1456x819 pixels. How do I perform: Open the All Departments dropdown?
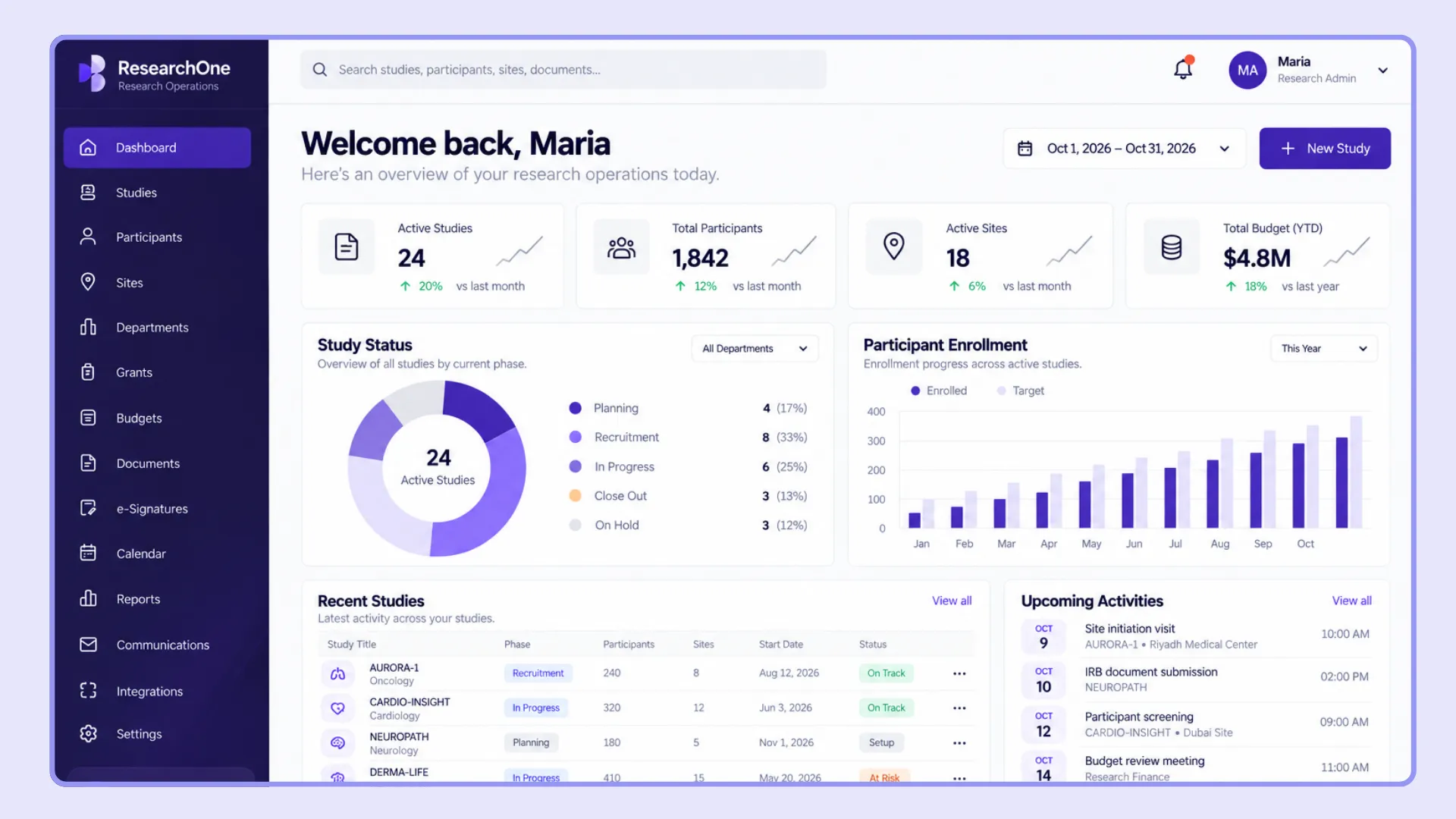tap(755, 349)
